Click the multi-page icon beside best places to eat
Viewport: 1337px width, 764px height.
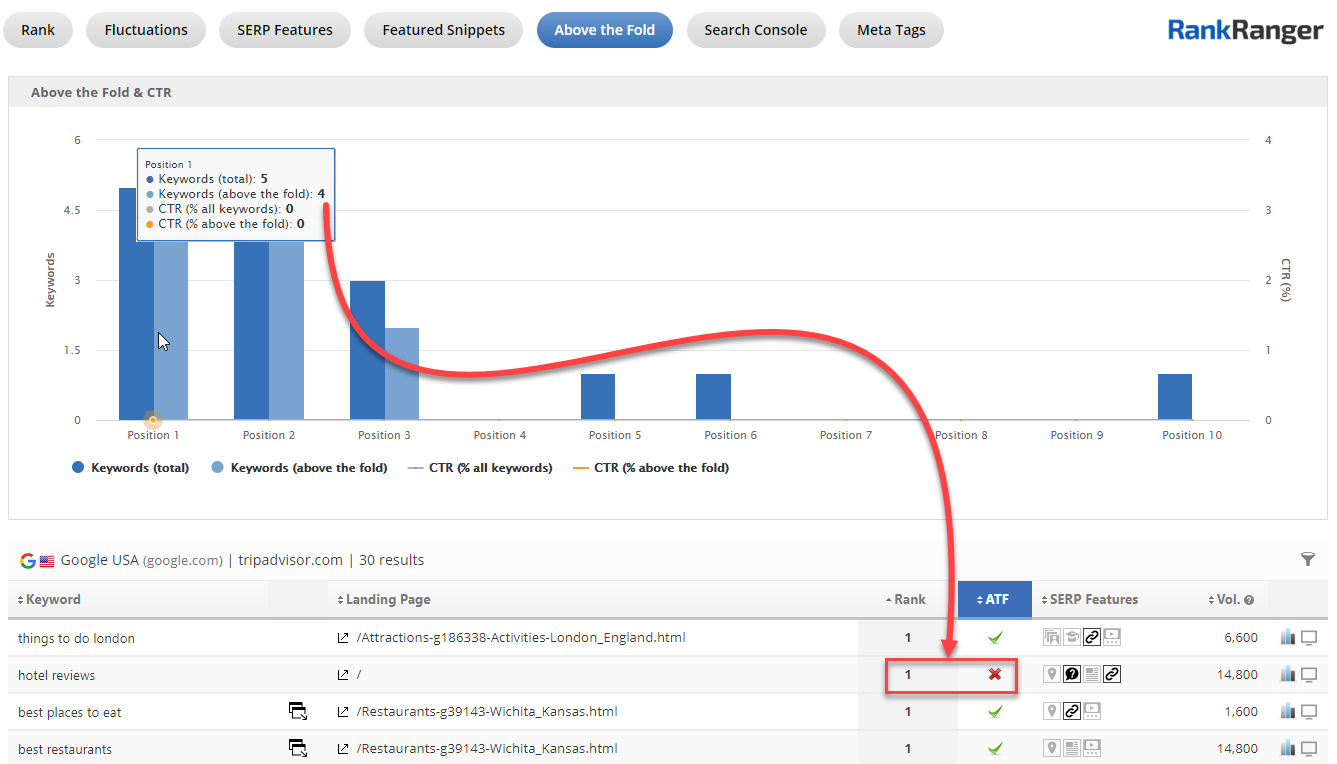(297, 712)
